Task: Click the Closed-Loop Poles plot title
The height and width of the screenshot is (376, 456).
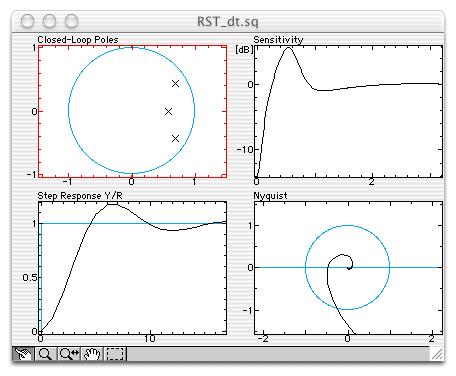Action: 78,40
